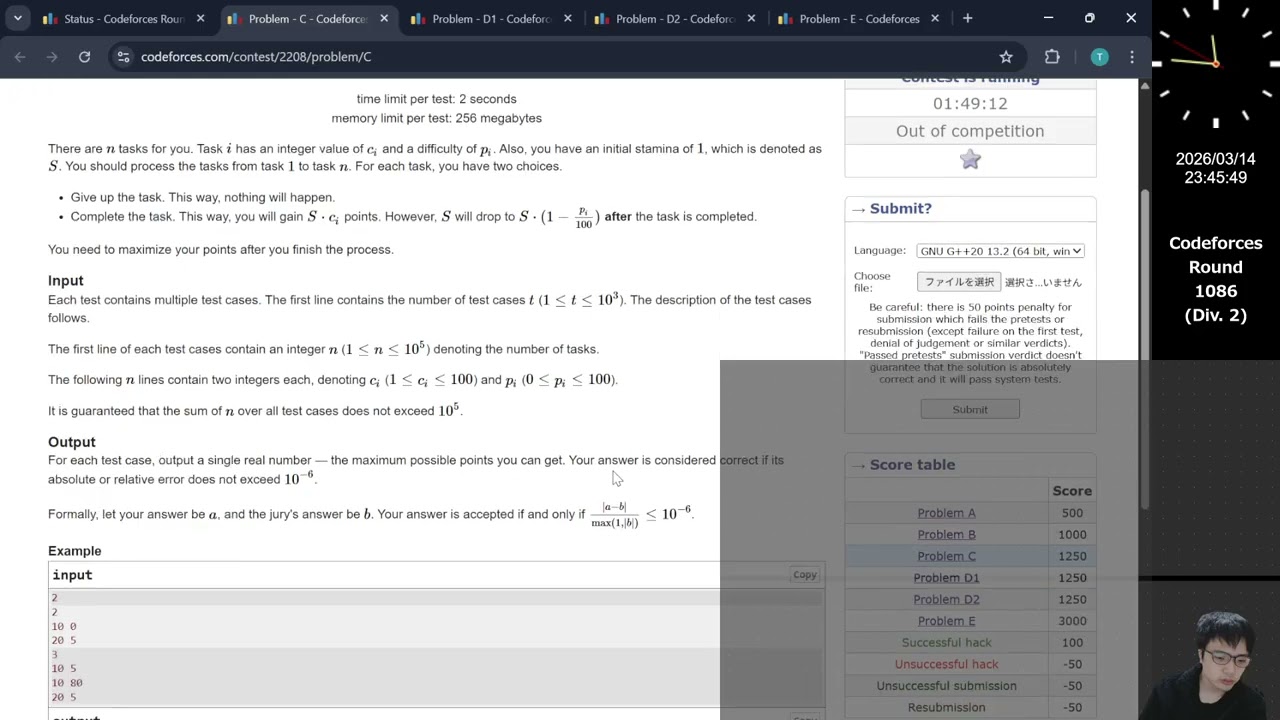Open Problem D1 link in score table
Screen dimensions: 1280x720
click(946, 578)
